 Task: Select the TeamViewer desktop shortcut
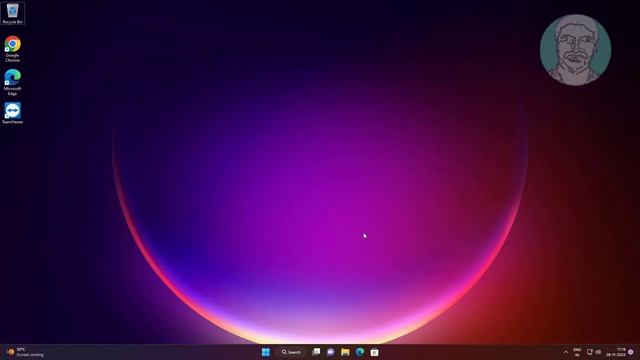(x=13, y=113)
